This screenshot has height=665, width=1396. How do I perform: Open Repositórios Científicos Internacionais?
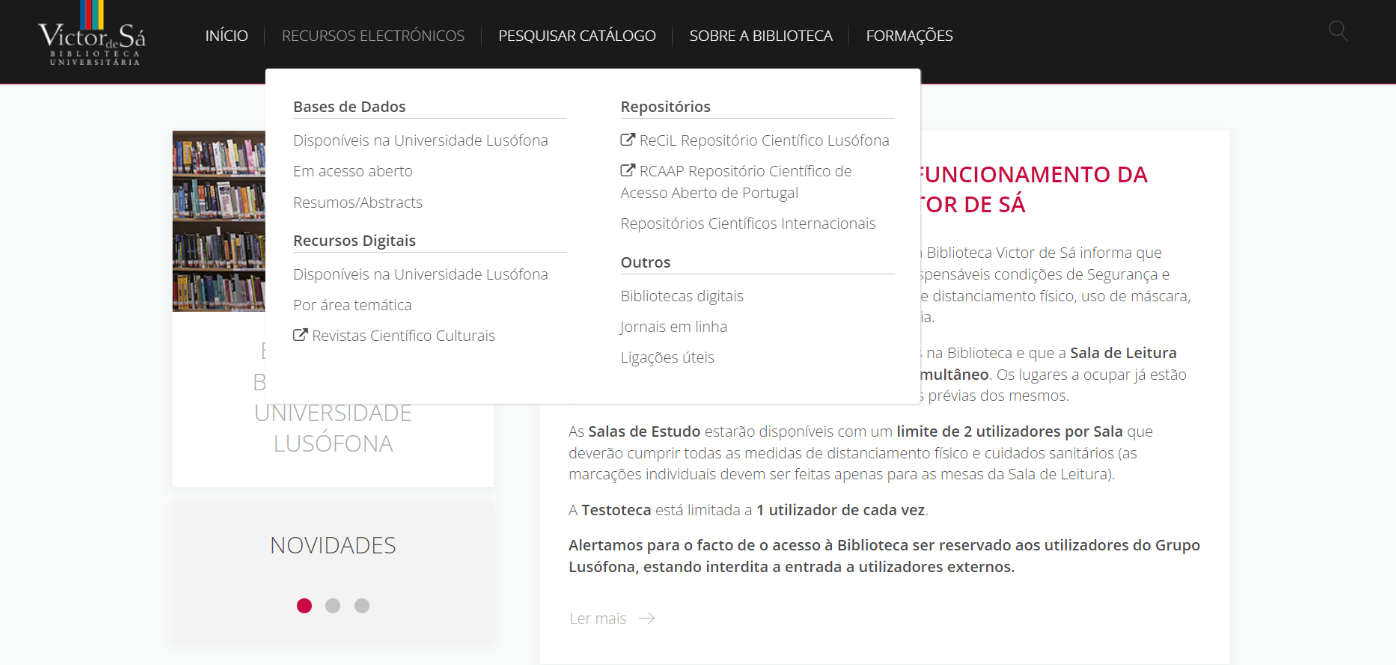(747, 223)
